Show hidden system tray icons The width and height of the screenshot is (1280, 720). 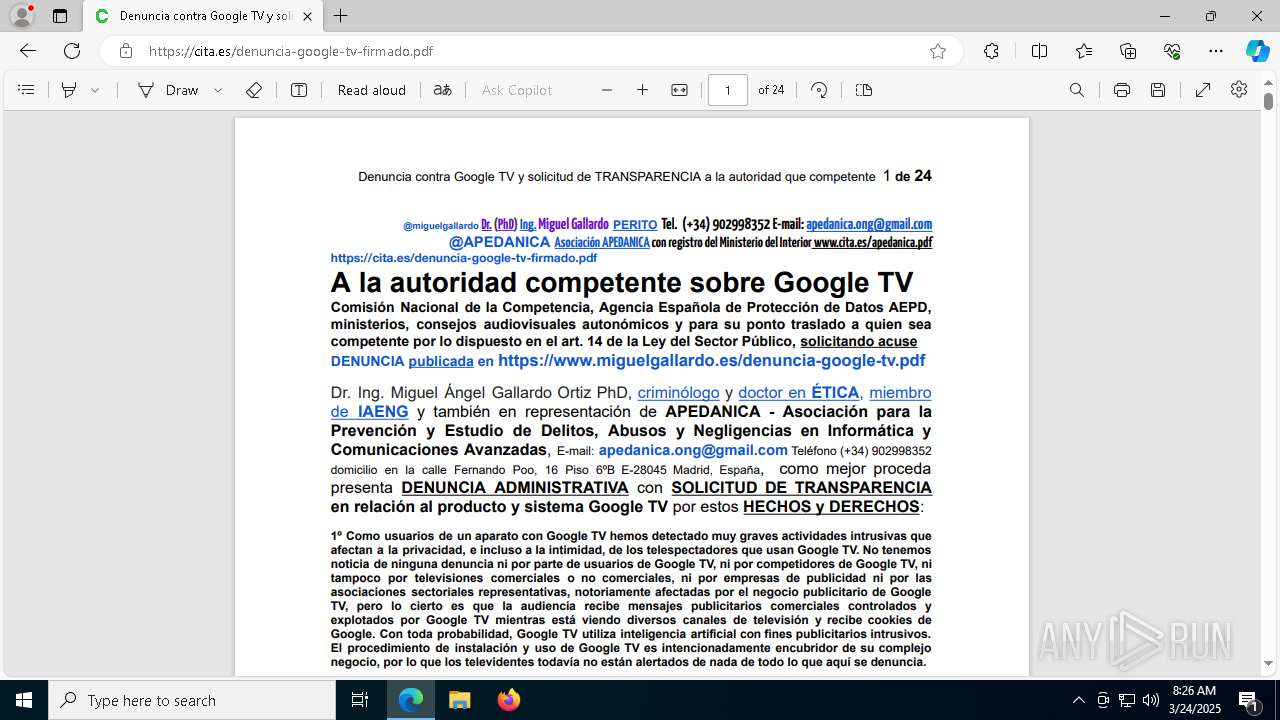tap(1079, 700)
